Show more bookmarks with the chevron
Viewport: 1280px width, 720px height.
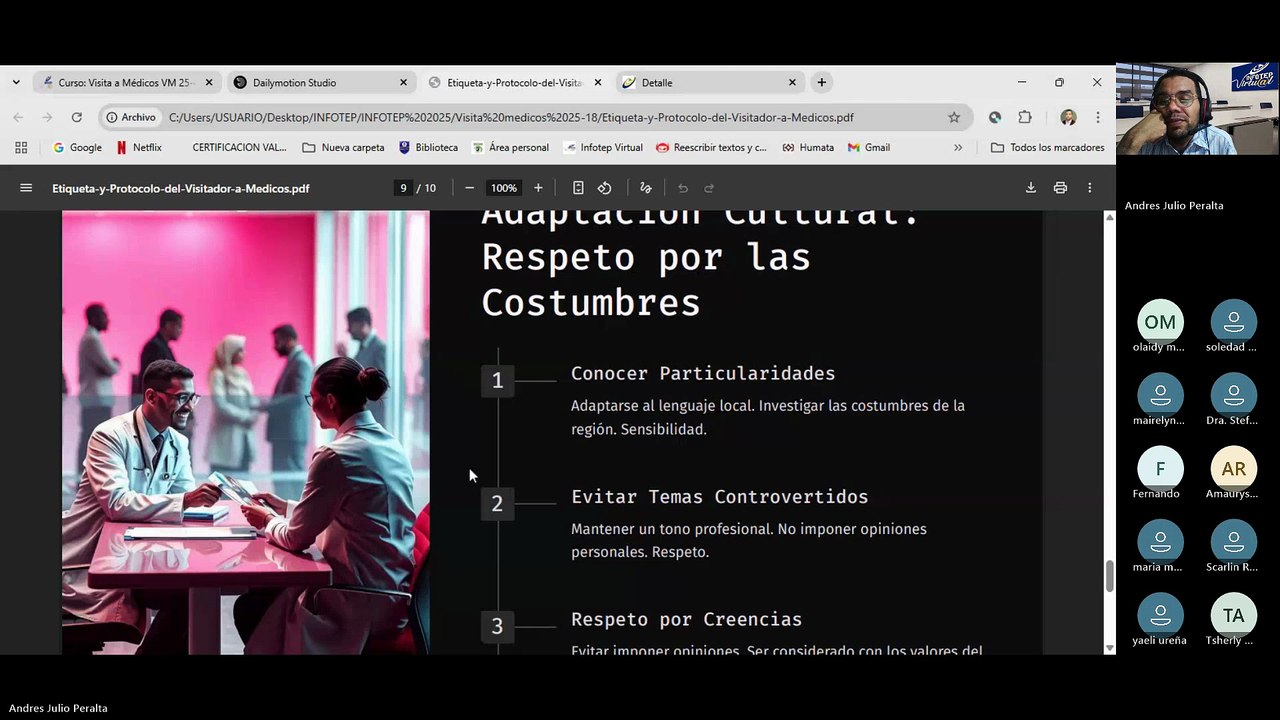click(x=958, y=147)
